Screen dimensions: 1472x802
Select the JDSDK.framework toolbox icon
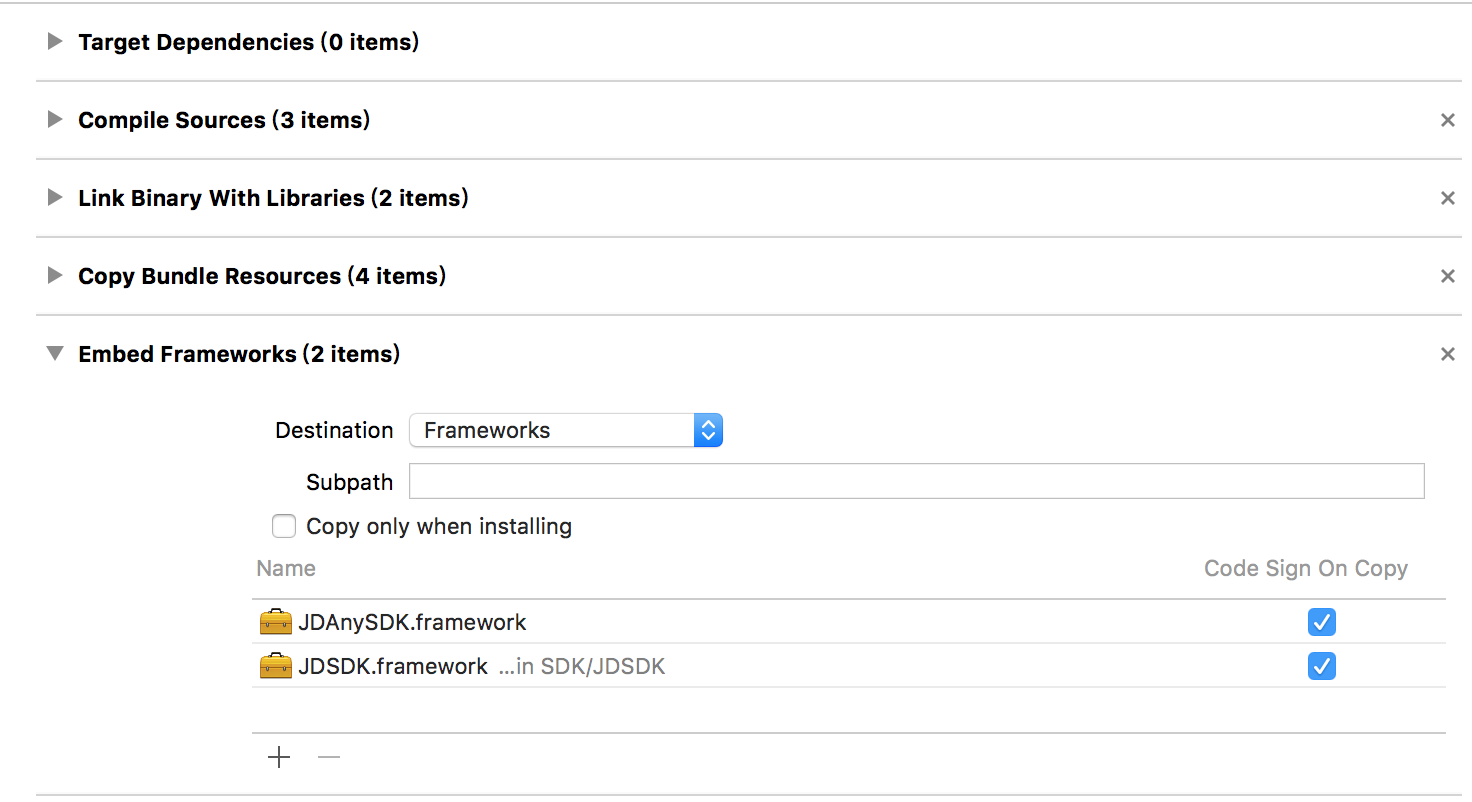click(x=275, y=666)
